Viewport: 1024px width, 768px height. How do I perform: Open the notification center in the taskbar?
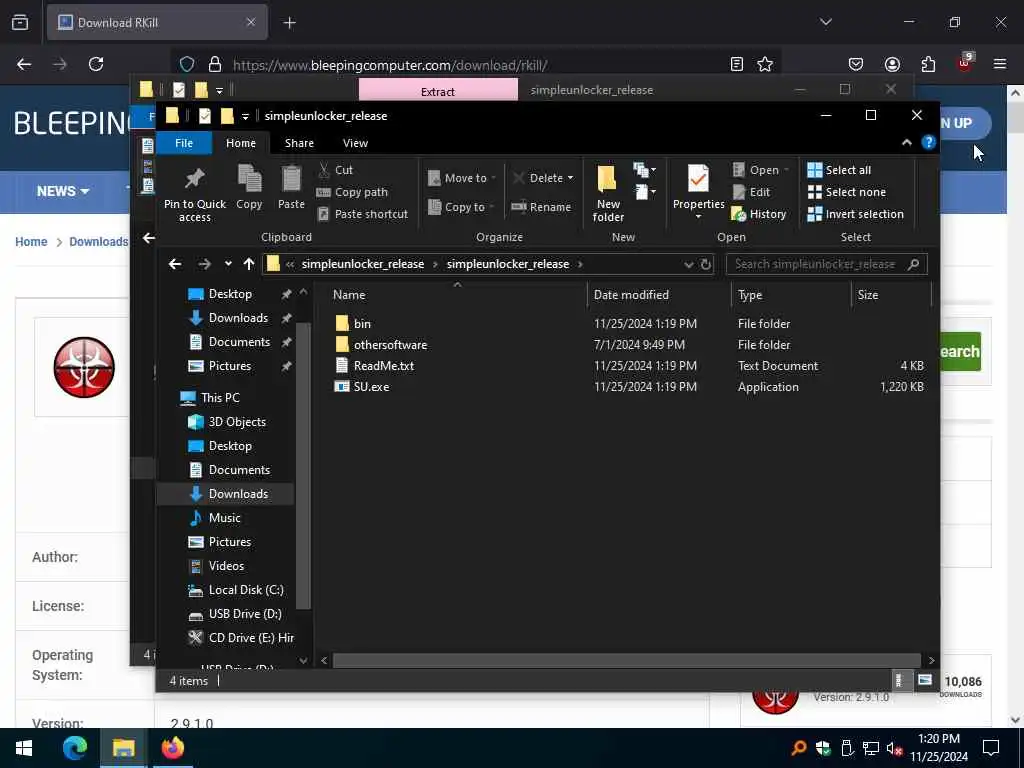pos(991,748)
